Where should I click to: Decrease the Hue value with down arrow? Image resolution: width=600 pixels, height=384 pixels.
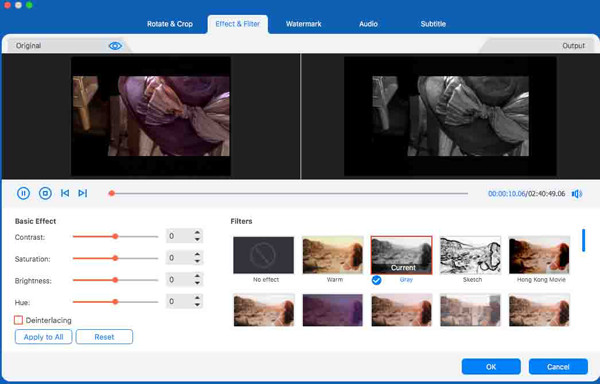coord(197,305)
